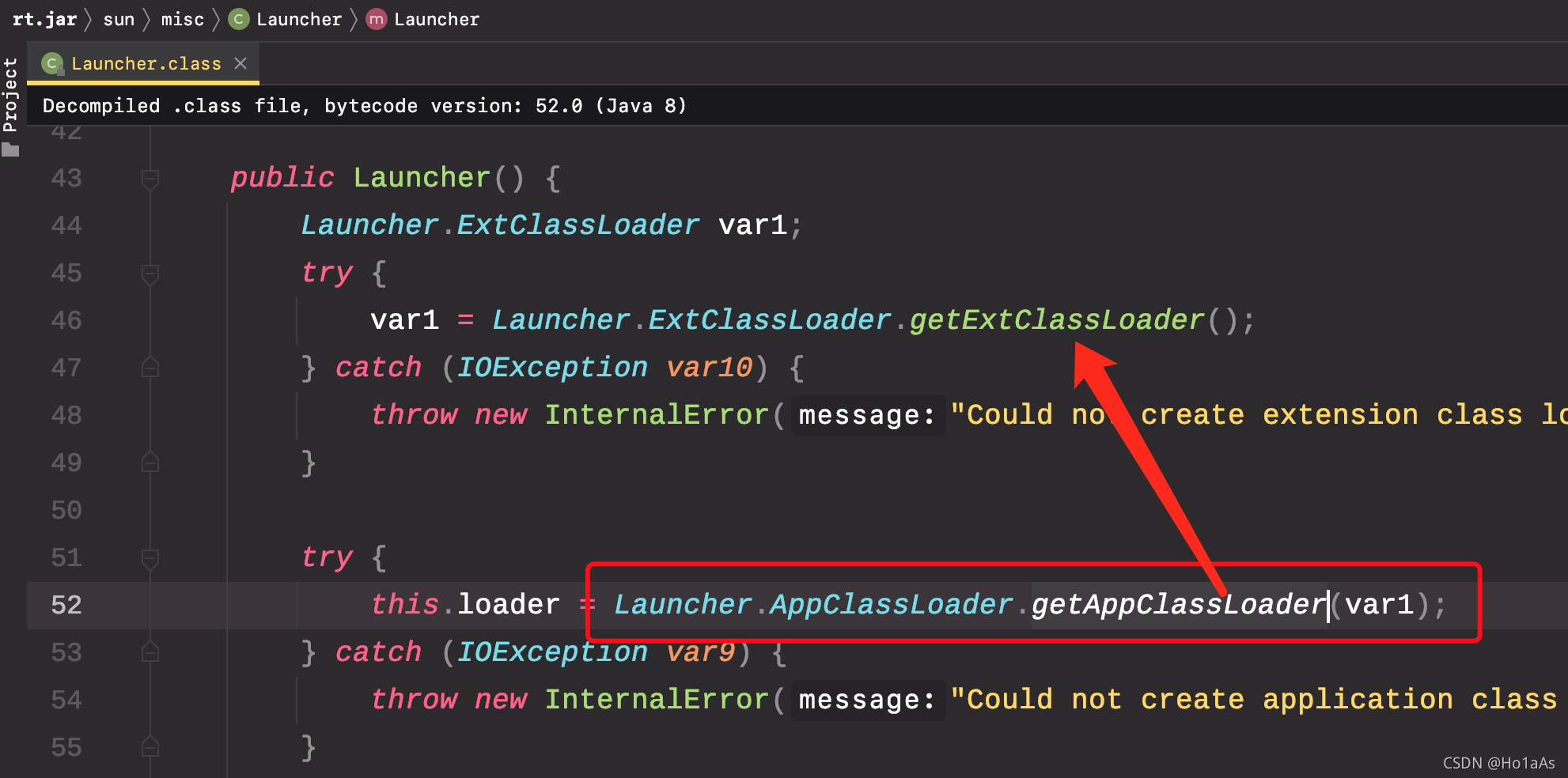
Task: Click the rt.jar breadcrumb
Action: (44, 19)
